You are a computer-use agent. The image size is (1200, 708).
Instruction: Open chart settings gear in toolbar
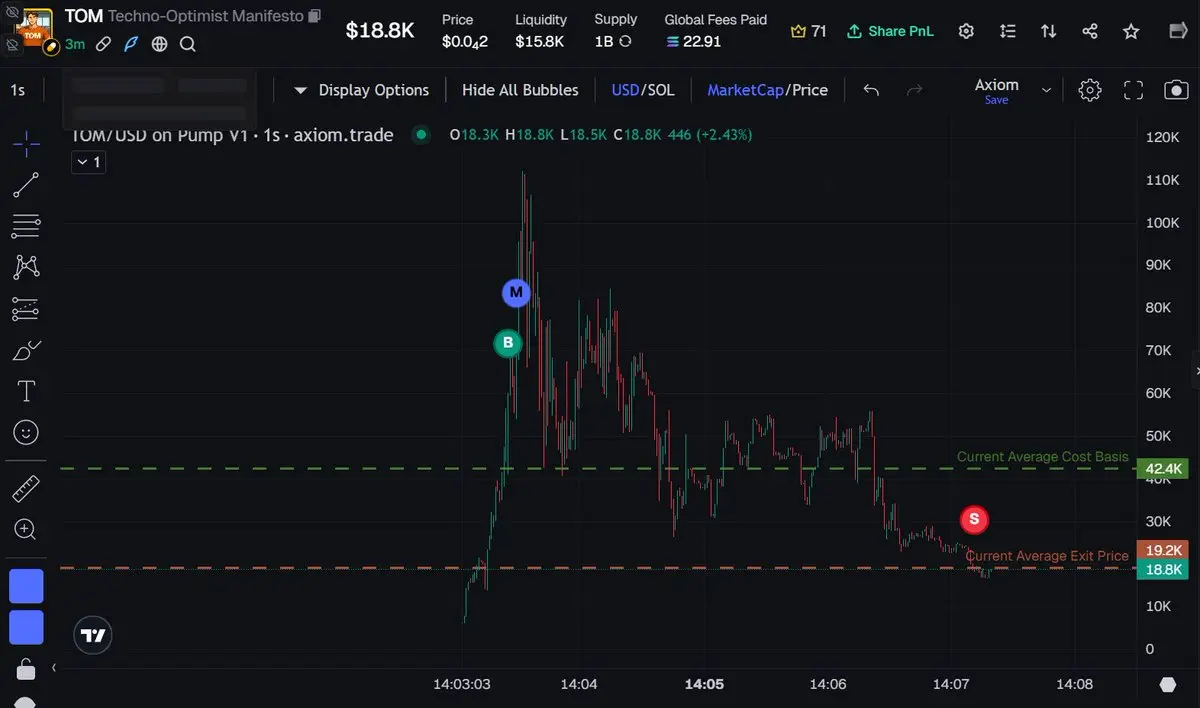[1090, 90]
